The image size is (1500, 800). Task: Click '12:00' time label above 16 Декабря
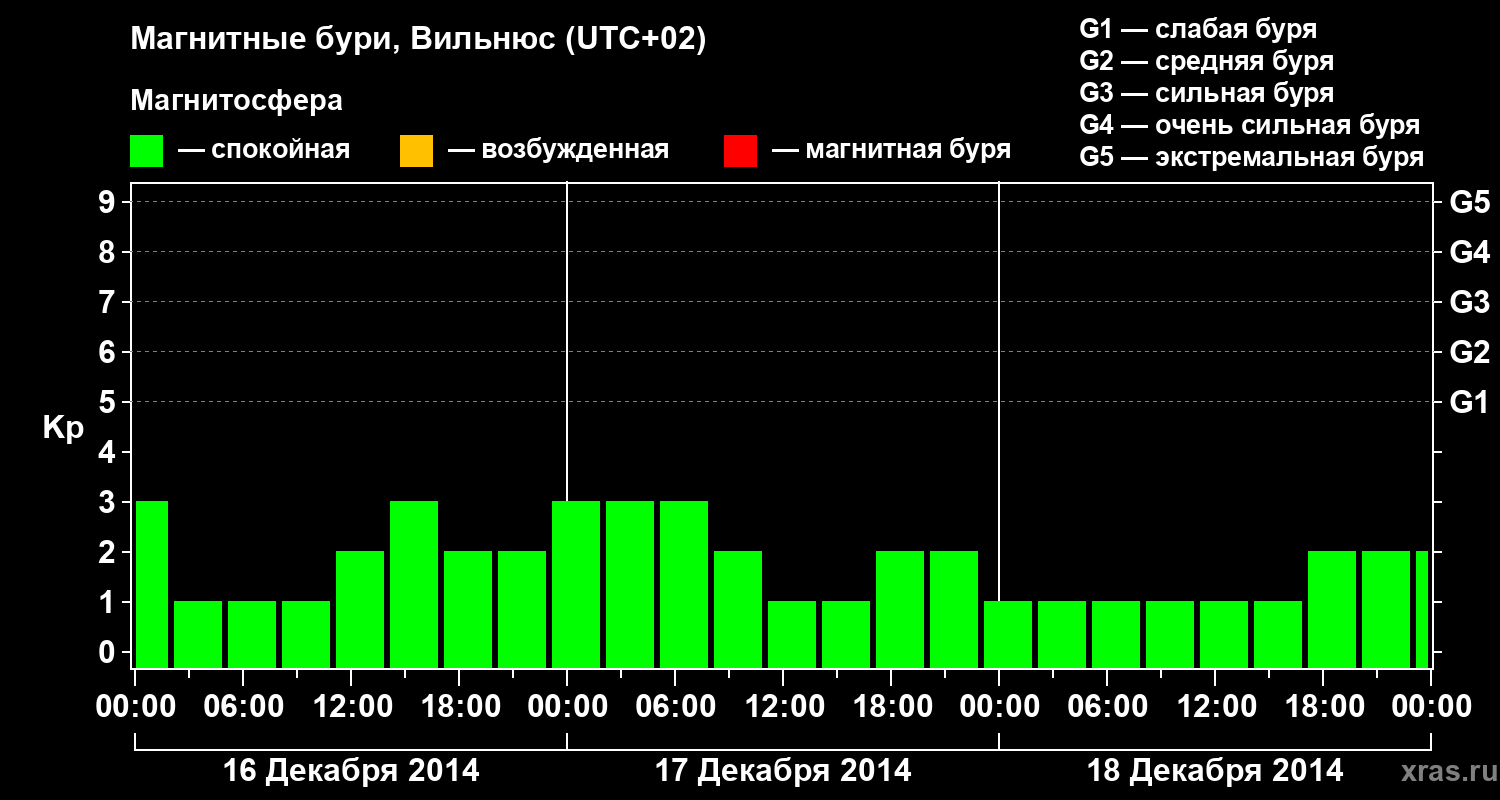point(351,707)
